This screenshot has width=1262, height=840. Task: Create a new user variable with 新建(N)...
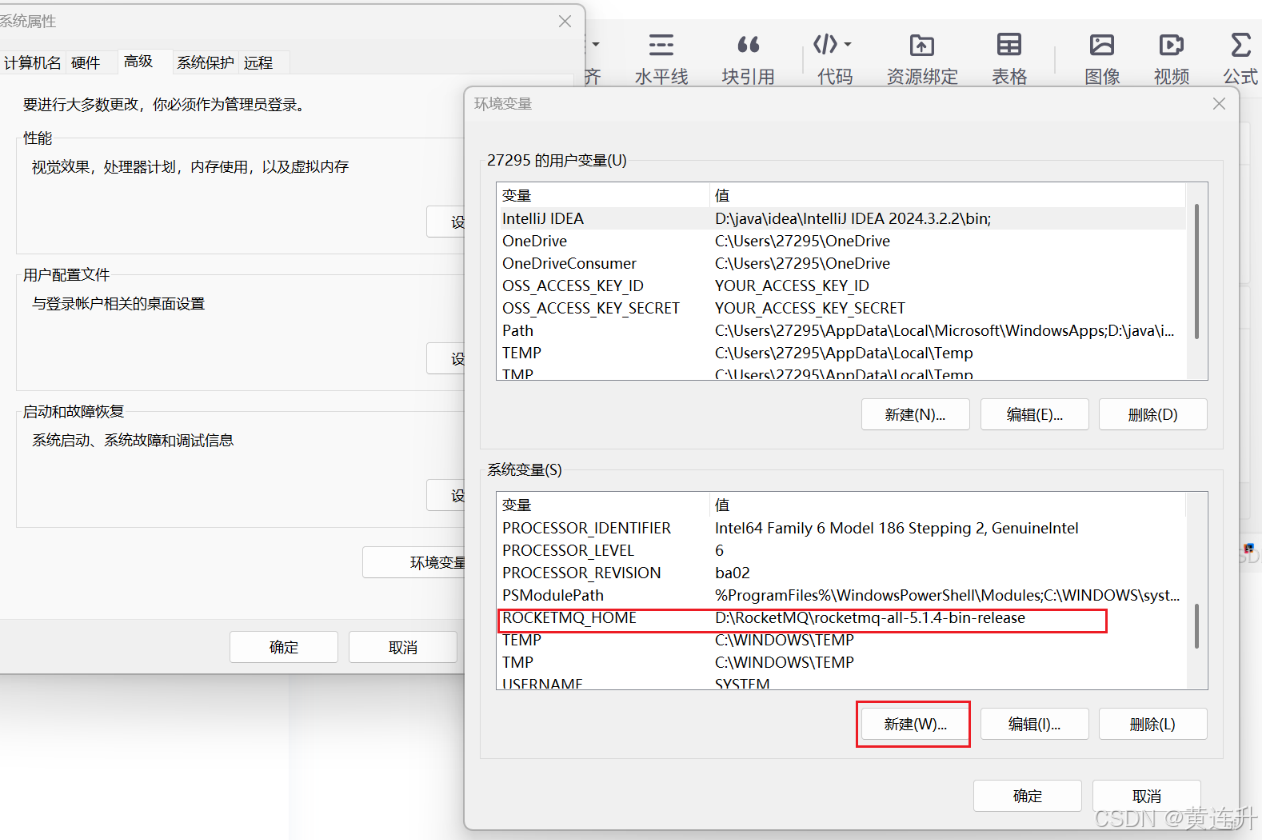coord(915,414)
